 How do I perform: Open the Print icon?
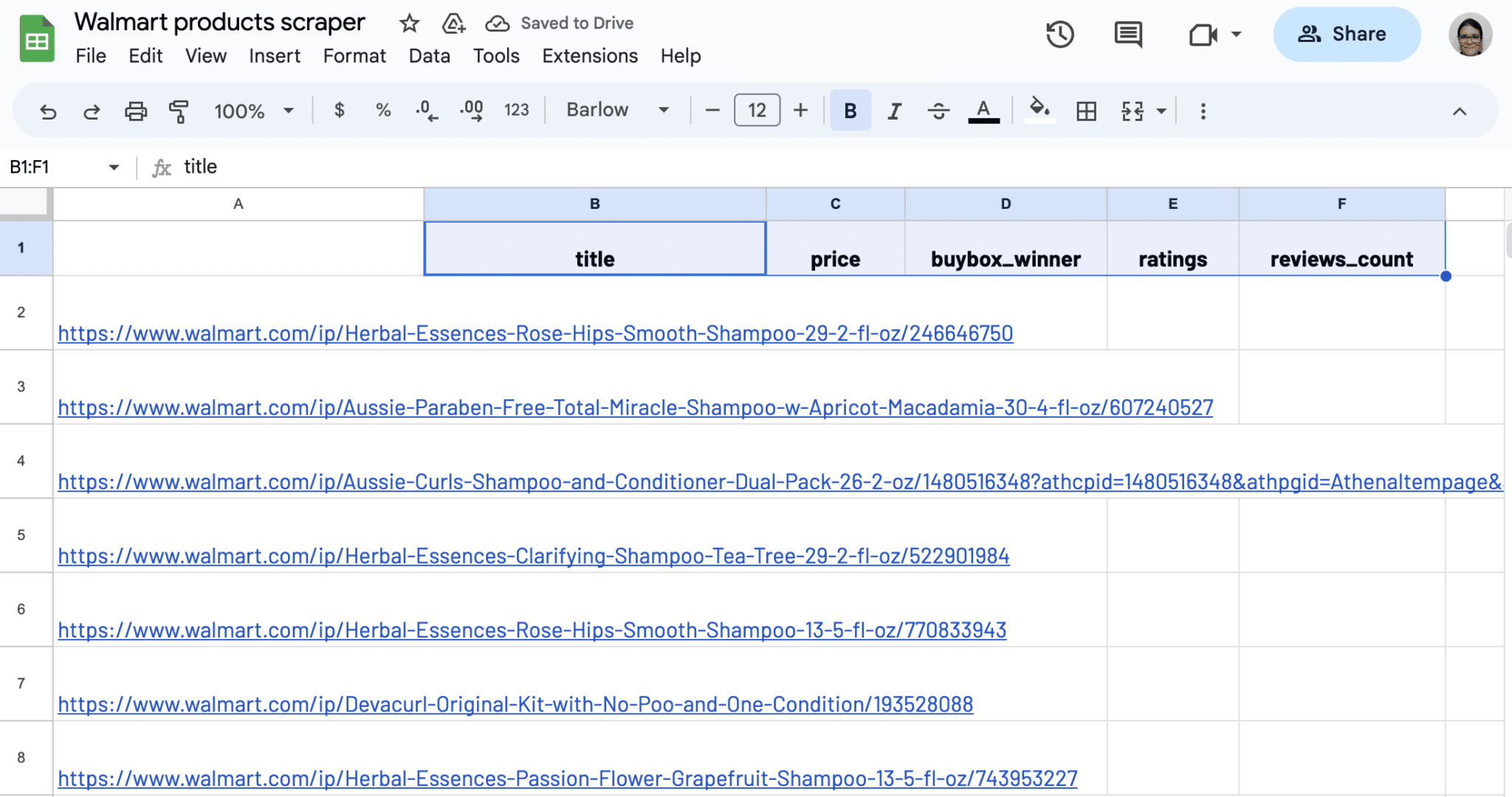tap(136, 111)
